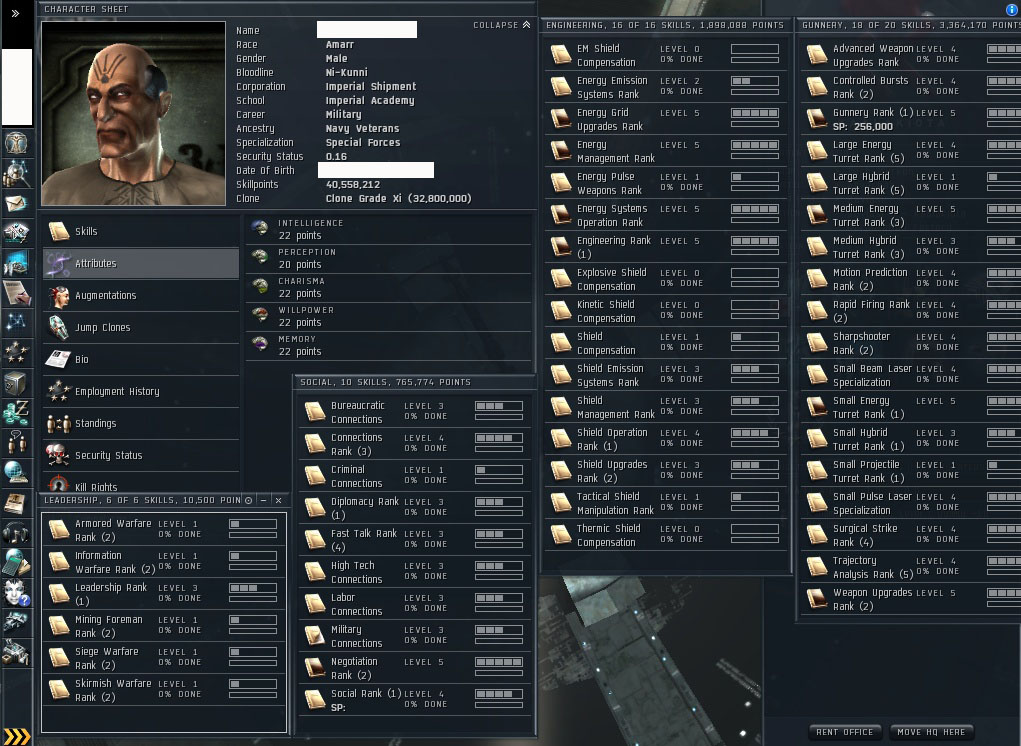Select EM Shield Compensation skill
This screenshot has height=746, width=1021.
667,55
